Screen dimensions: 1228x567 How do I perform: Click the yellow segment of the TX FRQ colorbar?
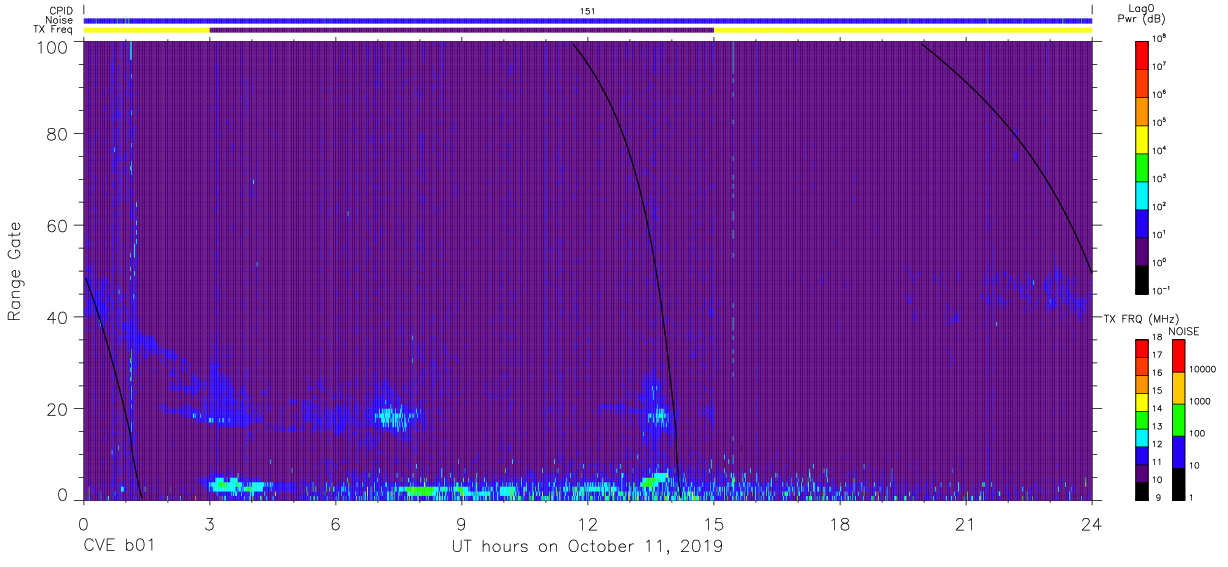point(1141,401)
